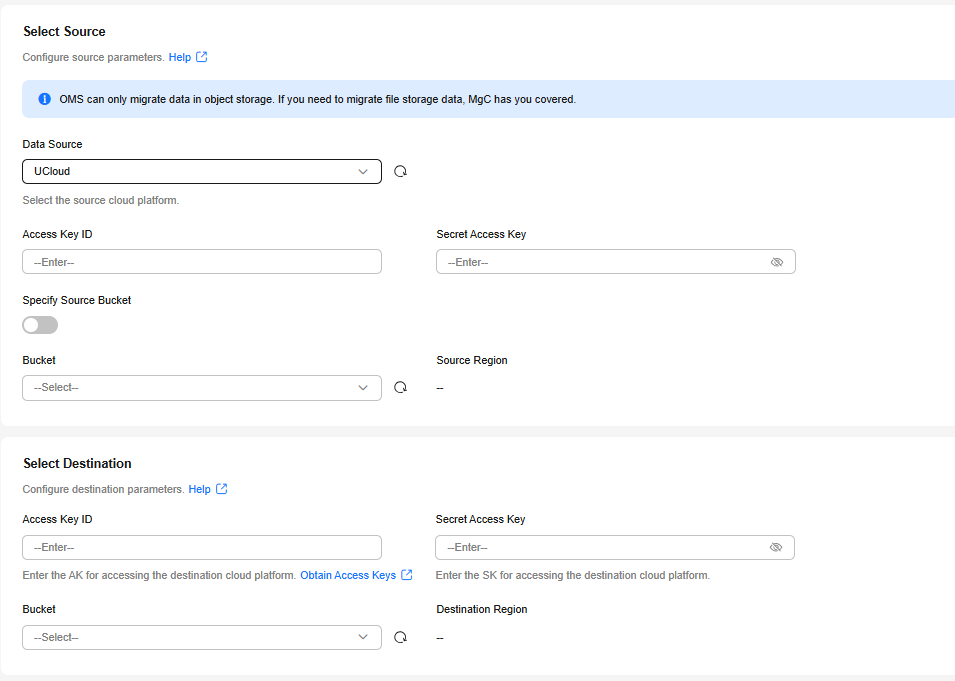
Task: Open Help link under Select Destination
Action: click(199, 489)
